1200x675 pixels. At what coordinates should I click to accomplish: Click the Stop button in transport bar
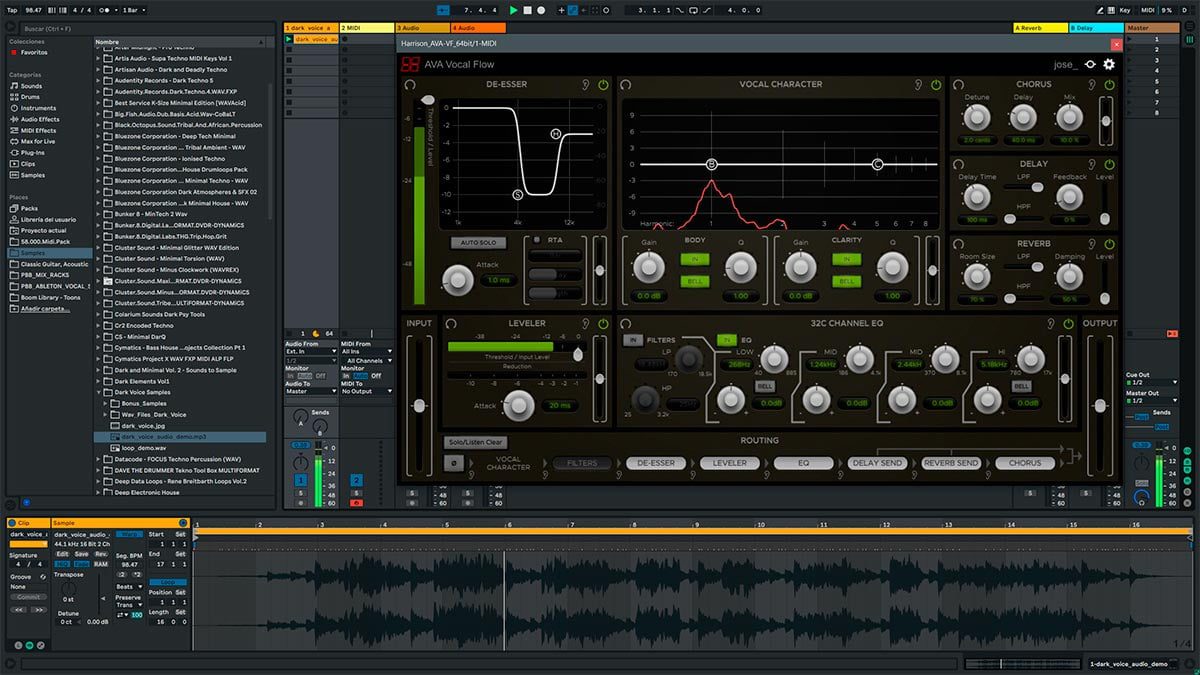(528, 10)
